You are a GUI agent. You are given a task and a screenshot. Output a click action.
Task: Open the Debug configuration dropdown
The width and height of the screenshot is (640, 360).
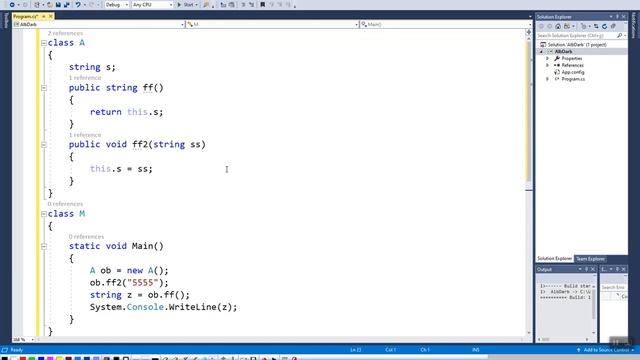pyautogui.click(x=116, y=4)
